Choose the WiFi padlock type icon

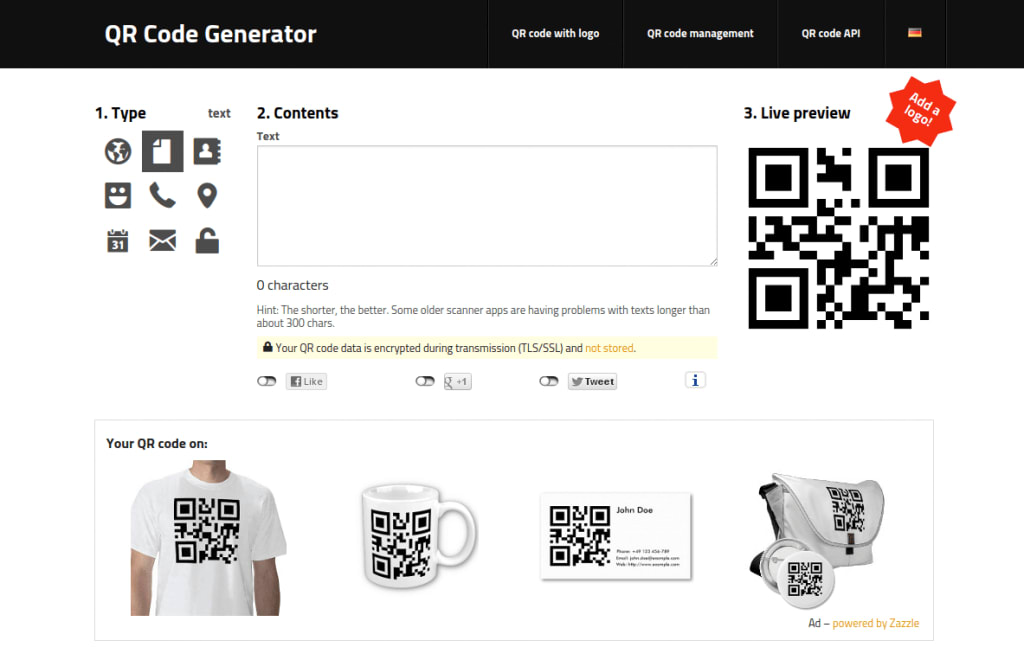pyautogui.click(x=207, y=240)
